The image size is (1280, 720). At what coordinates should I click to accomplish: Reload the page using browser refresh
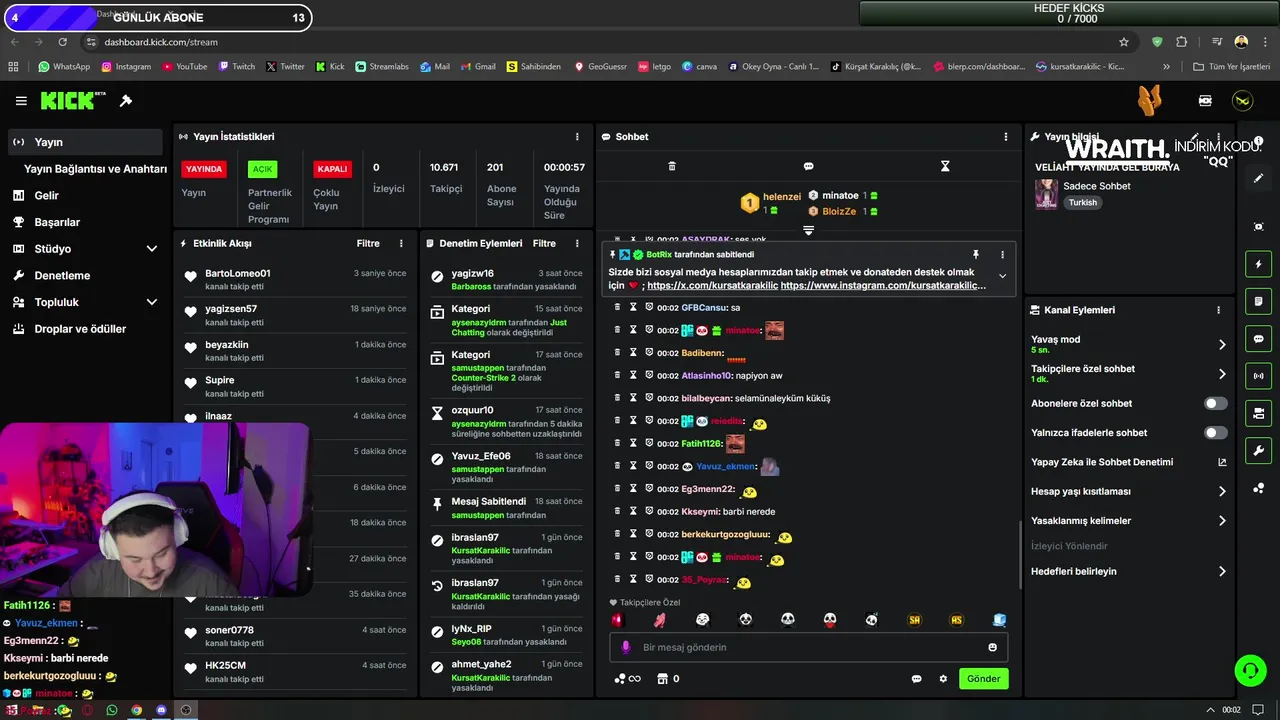tap(63, 42)
